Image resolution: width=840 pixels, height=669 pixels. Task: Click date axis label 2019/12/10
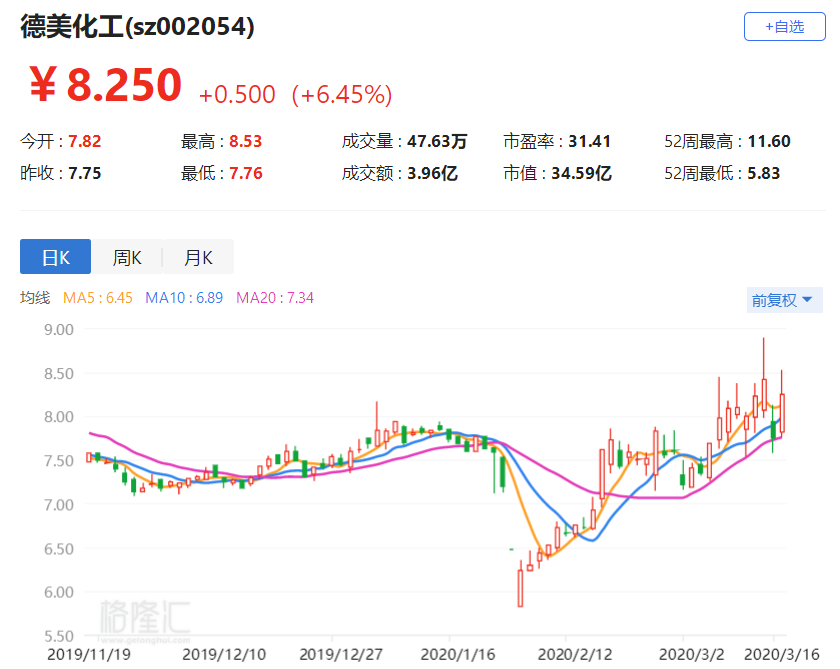(224, 654)
